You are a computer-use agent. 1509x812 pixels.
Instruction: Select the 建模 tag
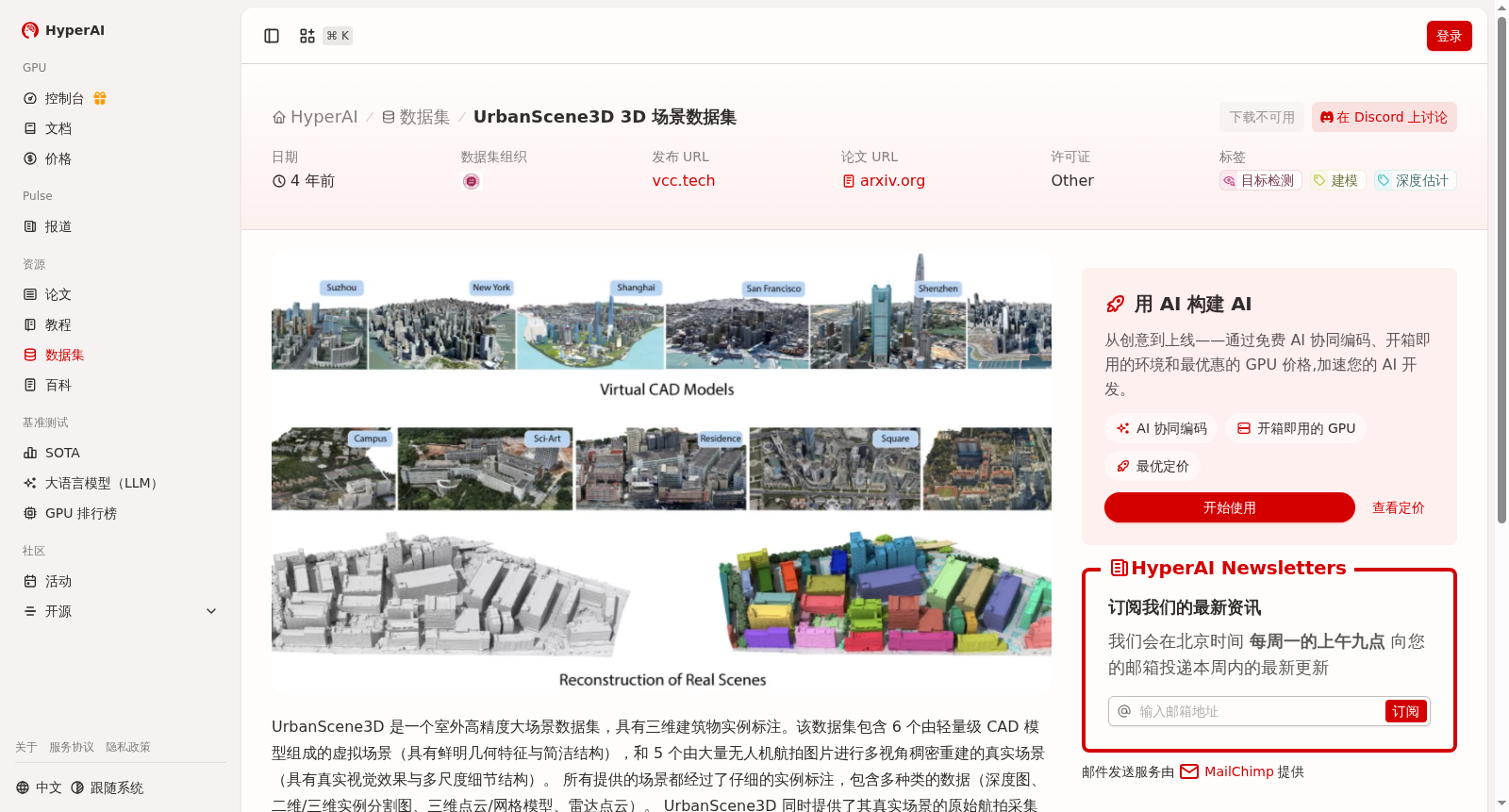point(1337,180)
